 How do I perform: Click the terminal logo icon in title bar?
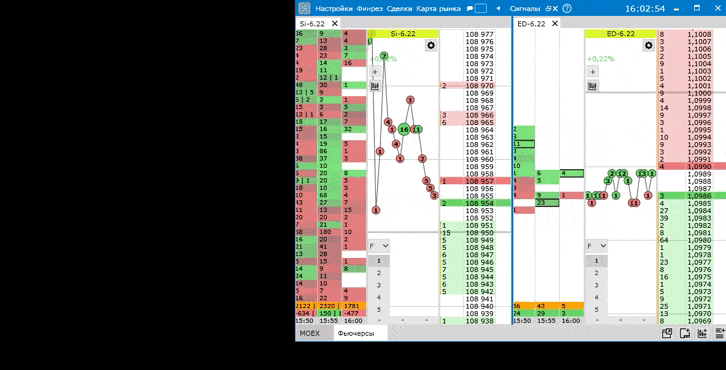point(304,8)
